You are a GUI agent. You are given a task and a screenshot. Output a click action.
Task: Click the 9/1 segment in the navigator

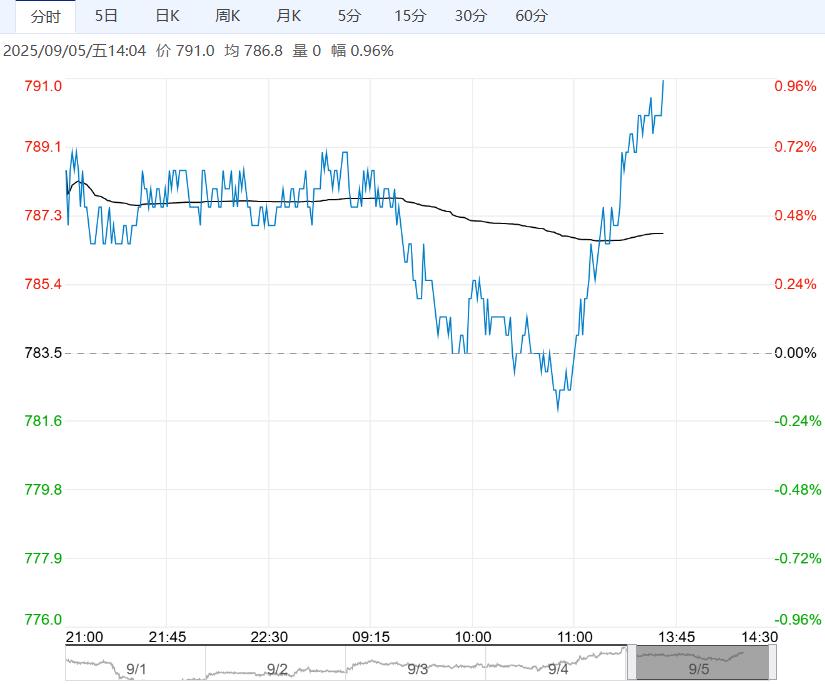tap(136, 668)
